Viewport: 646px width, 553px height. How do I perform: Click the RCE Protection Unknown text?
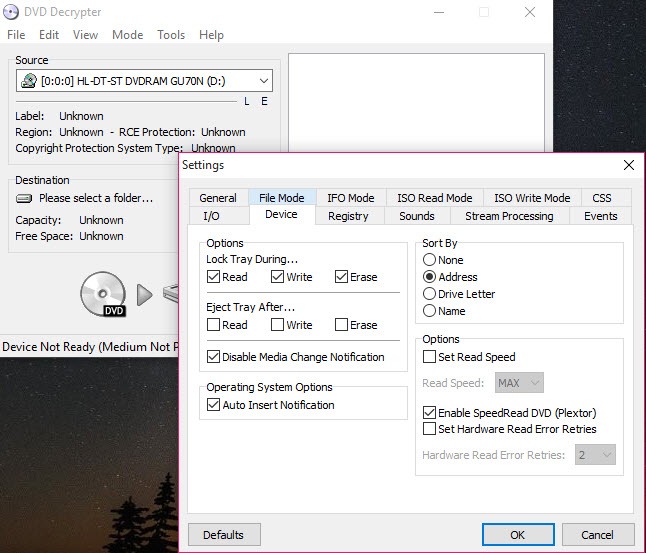tap(182, 132)
